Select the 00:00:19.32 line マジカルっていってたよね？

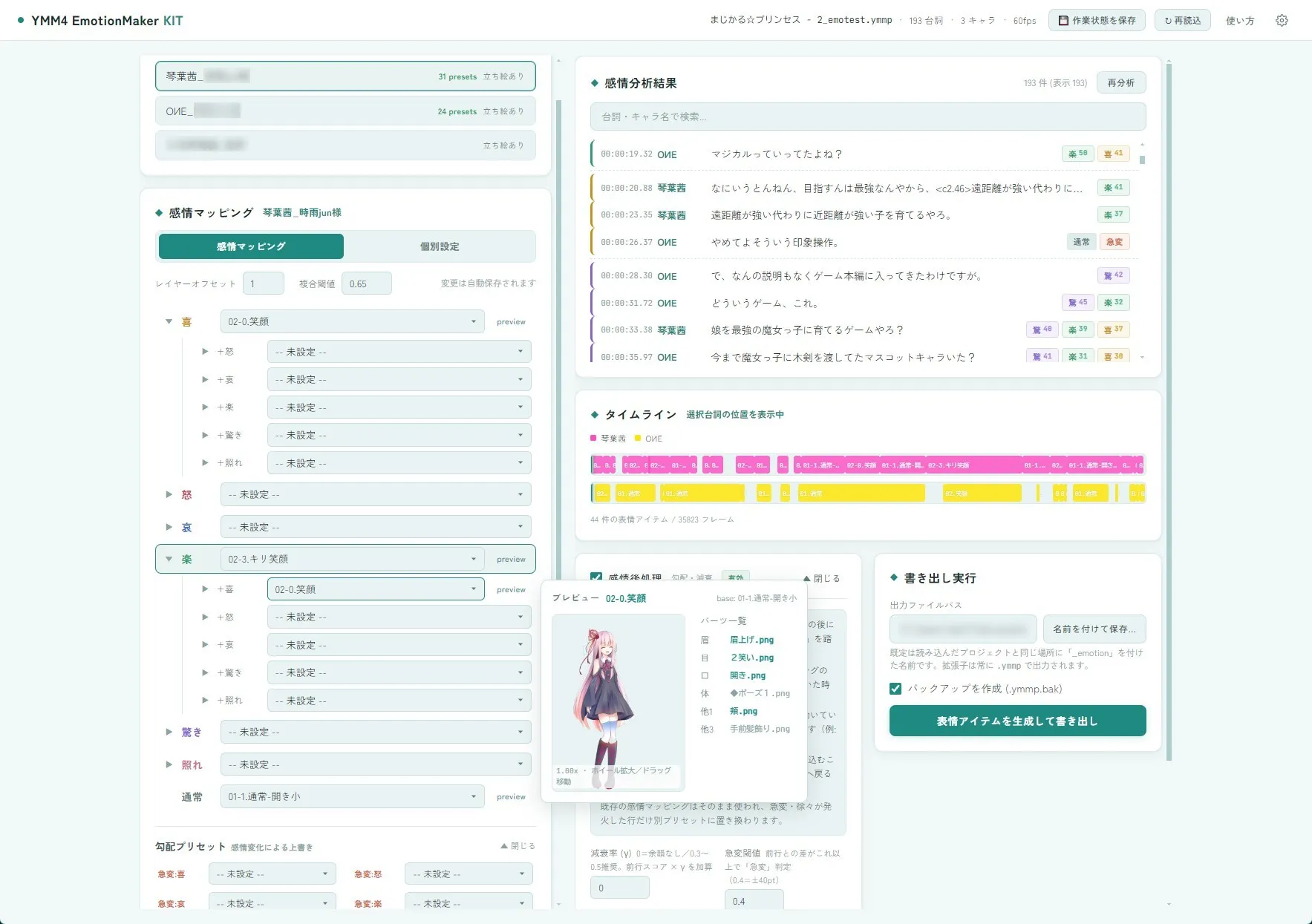[863, 154]
